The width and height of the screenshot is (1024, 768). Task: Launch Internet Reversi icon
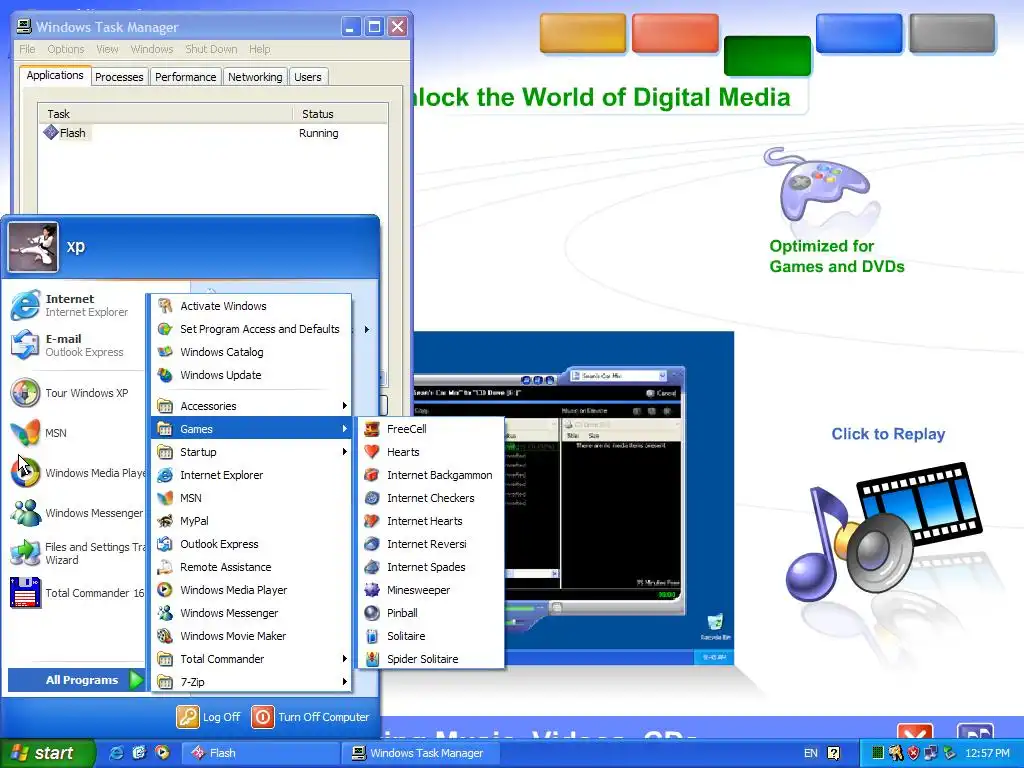pyautogui.click(x=372, y=543)
